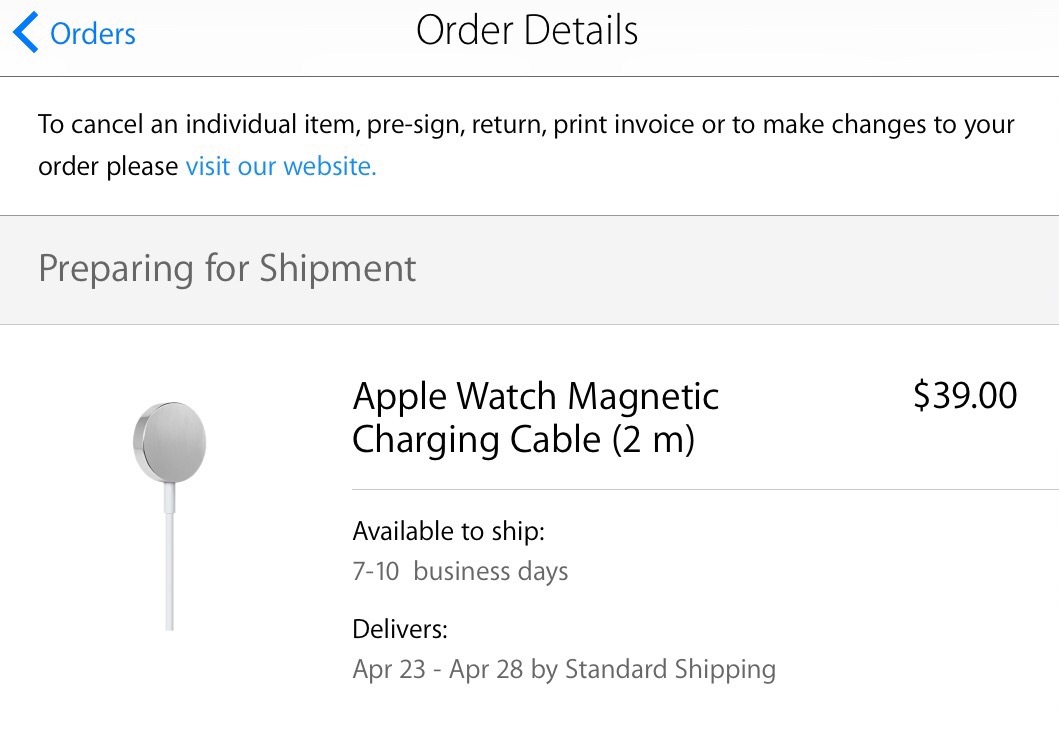
Task: Tap the charging cable product image
Action: click(x=170, y=516)
